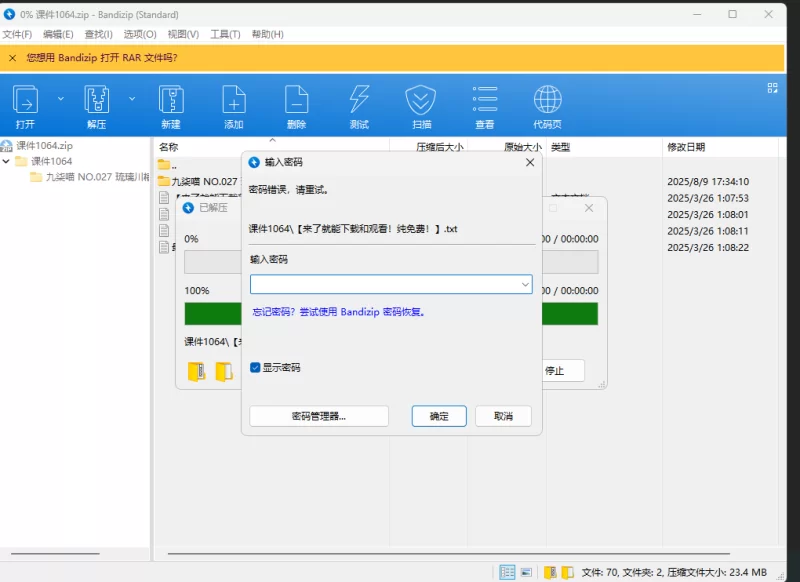
Task: Click second folder icon in extraction window
Action: click(223, 371)
